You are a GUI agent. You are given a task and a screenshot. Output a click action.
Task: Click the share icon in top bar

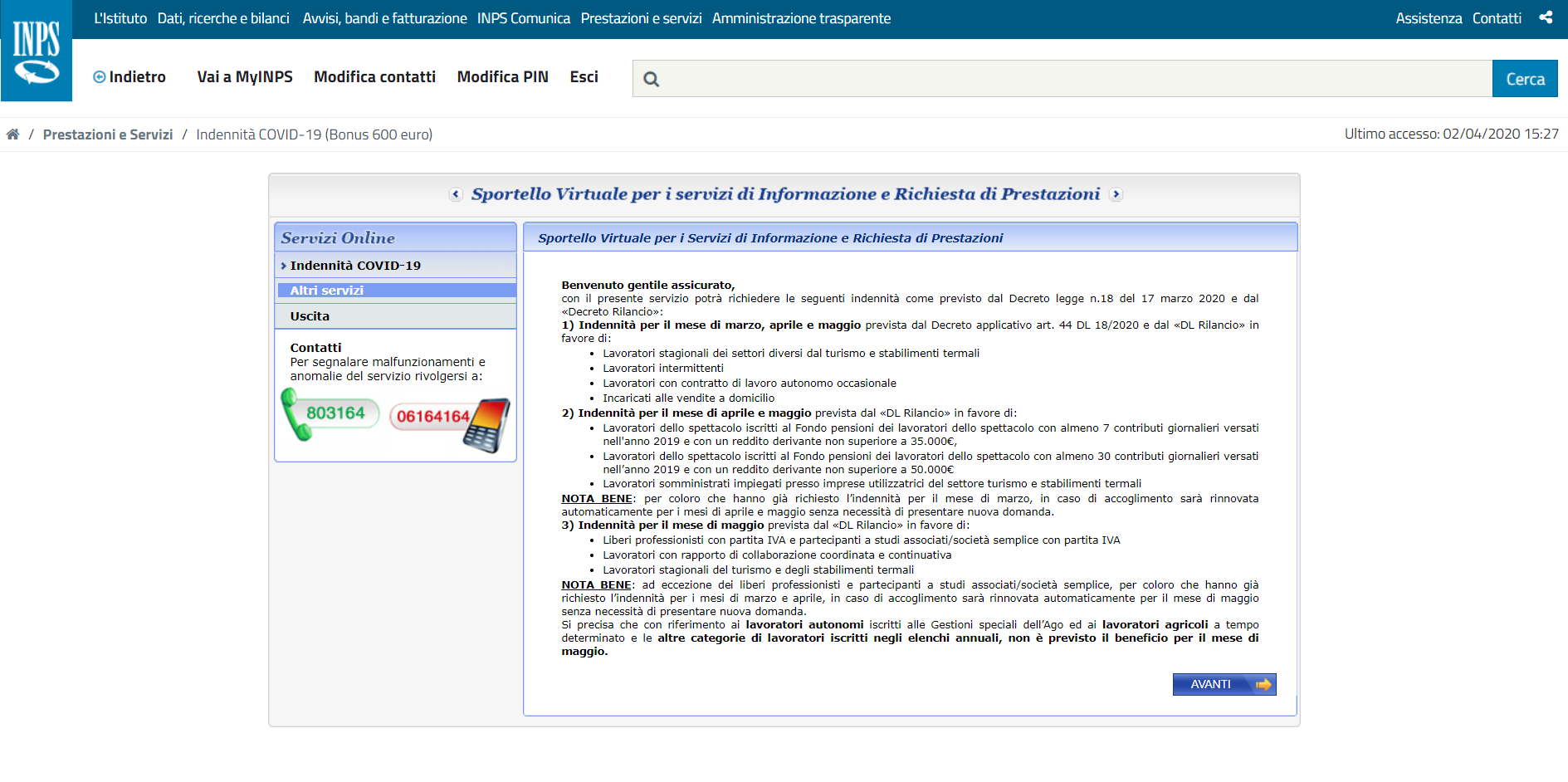coord(1546,17)
